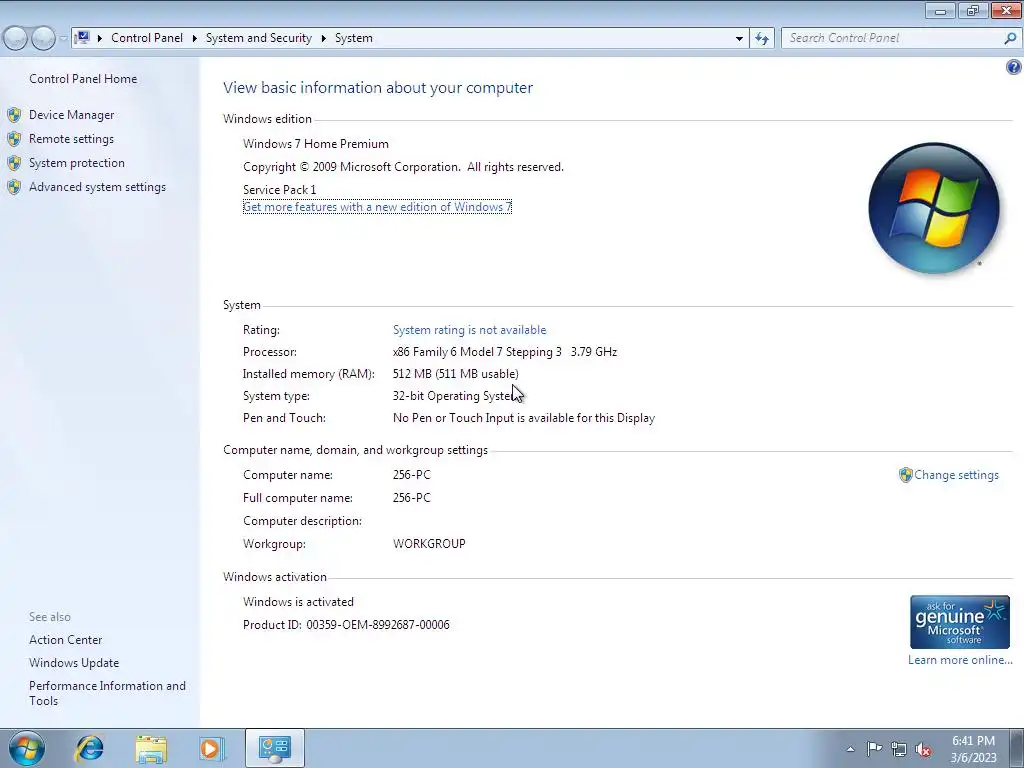Click the Genuine Microsoft software badge
1024x768 pixels.
[959, 622]
